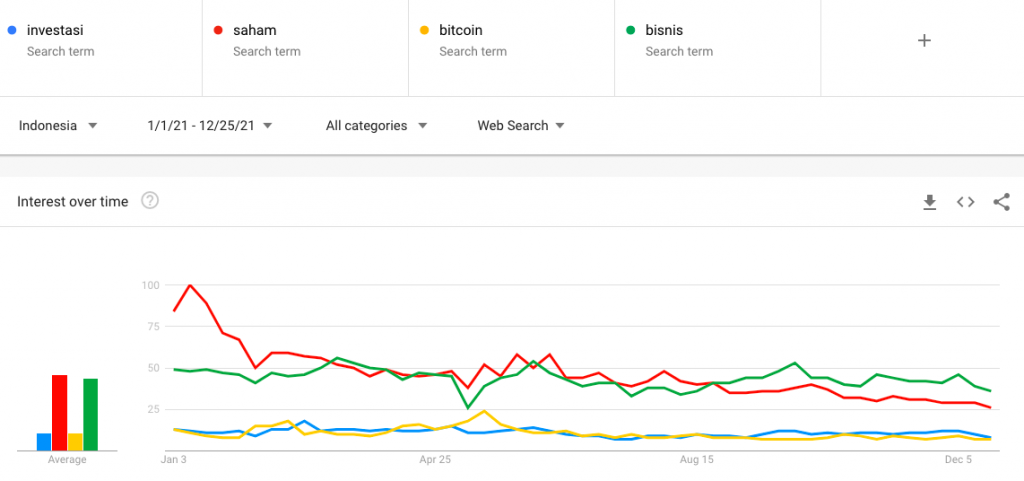The height and width of the screenshot is (481, 1024).
Task: Click the embed code icon
Action: pos(965,202)
